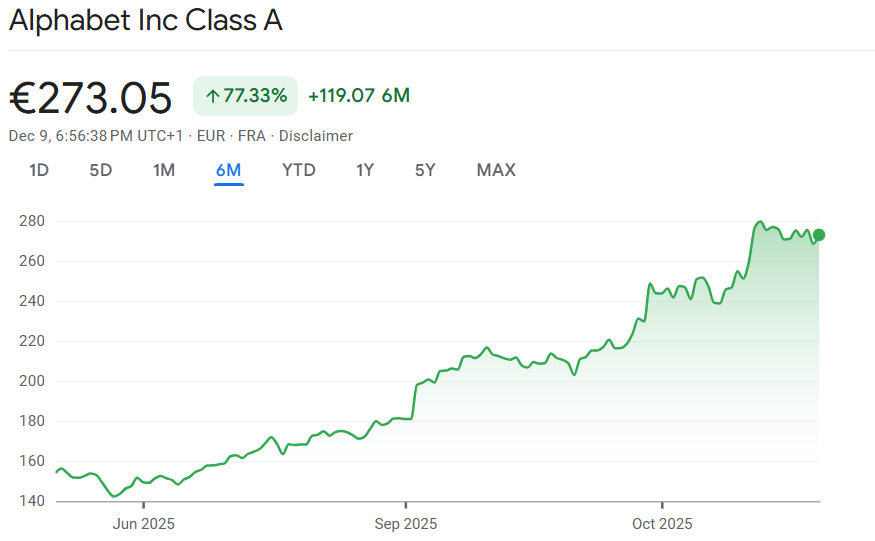Click the up arrow icon beside 77.33%
This screenshot has width=875, height=541.
(212, 96)
